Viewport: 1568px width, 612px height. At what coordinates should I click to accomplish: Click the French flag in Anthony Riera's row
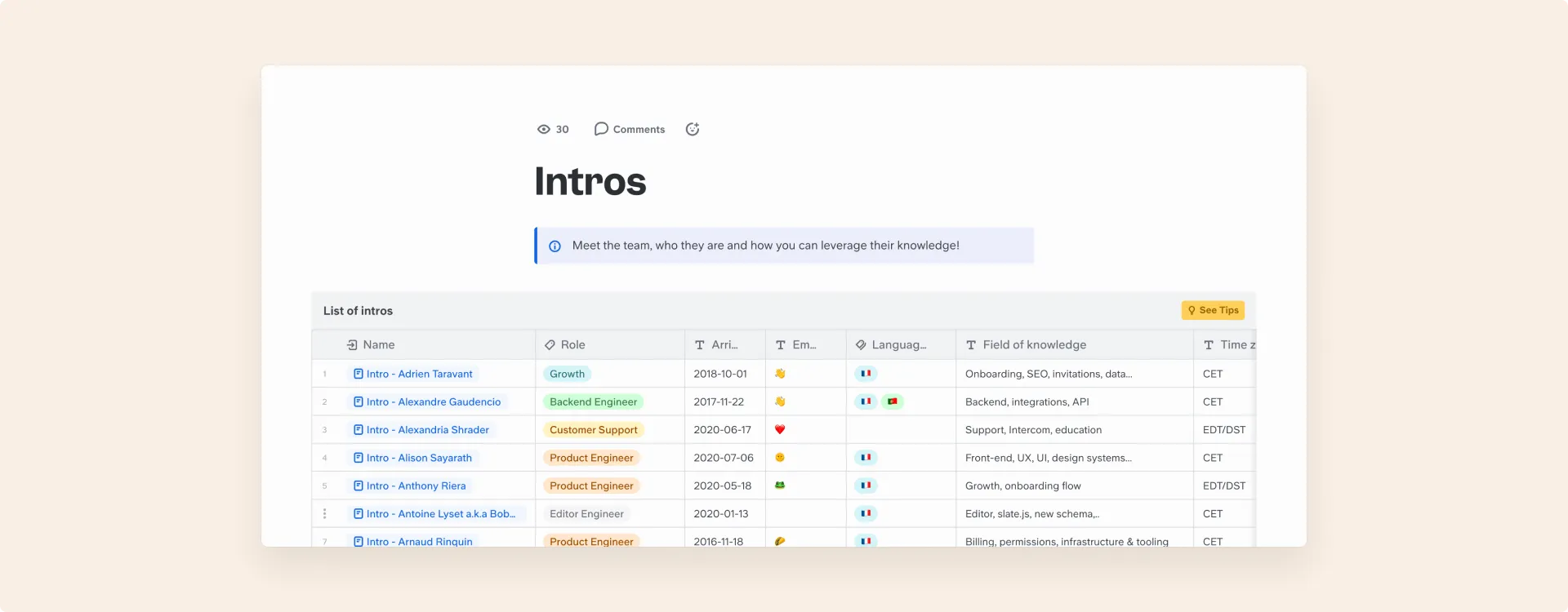click(x=866, y=486)
